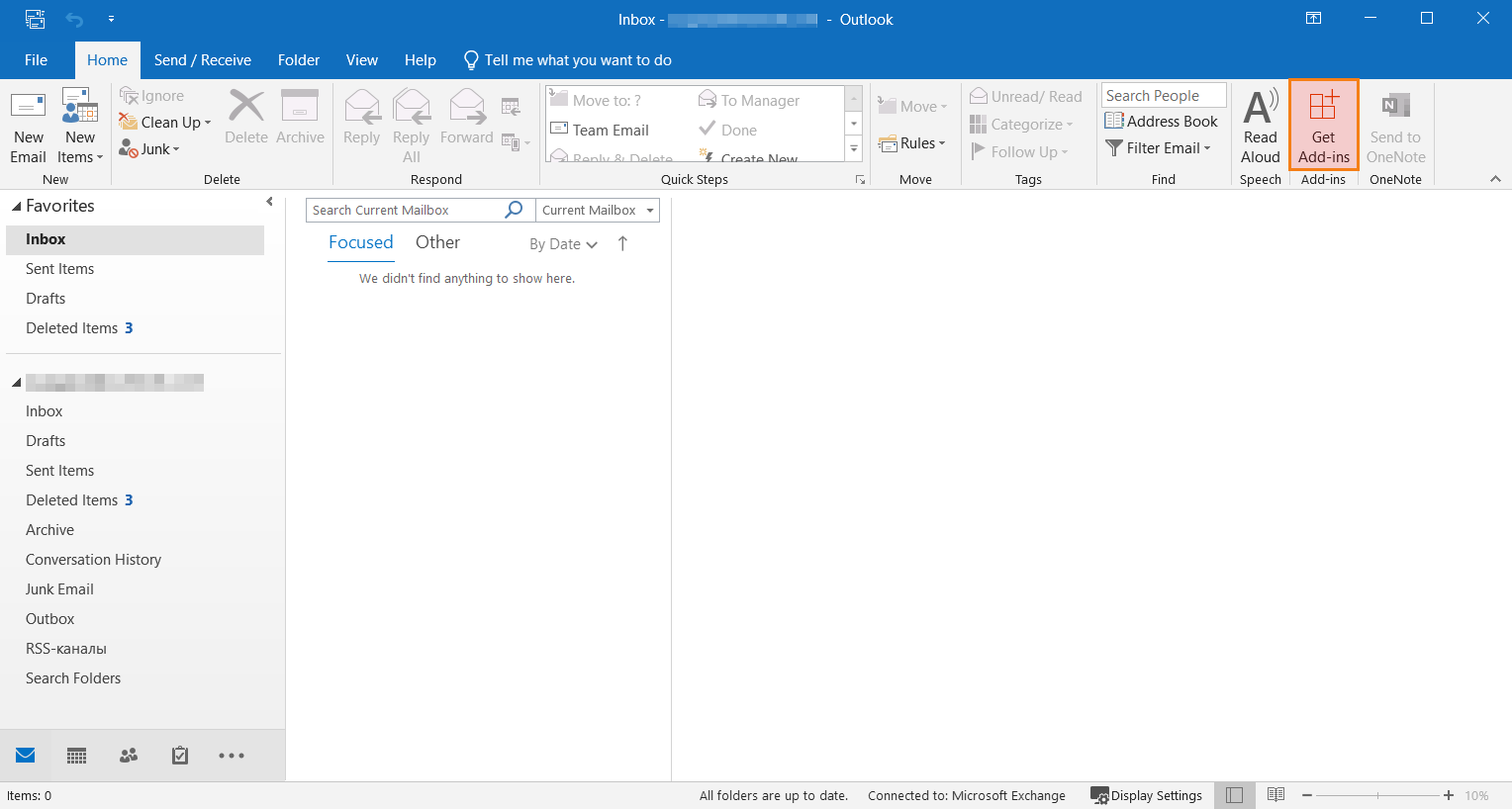Toggle sort order arrow direction
1512x809 pixels.
click(622, 243)
